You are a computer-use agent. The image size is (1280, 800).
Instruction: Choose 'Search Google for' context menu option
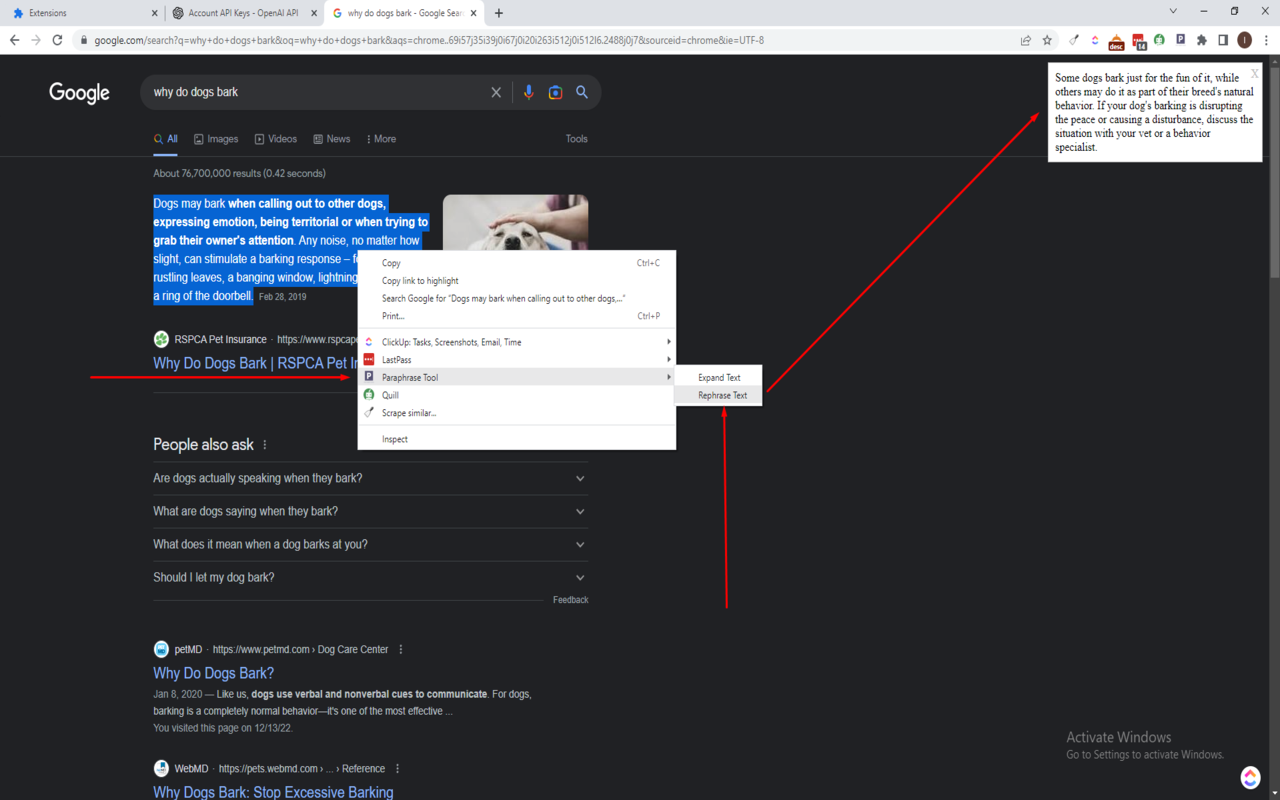(x=517, y=298)
